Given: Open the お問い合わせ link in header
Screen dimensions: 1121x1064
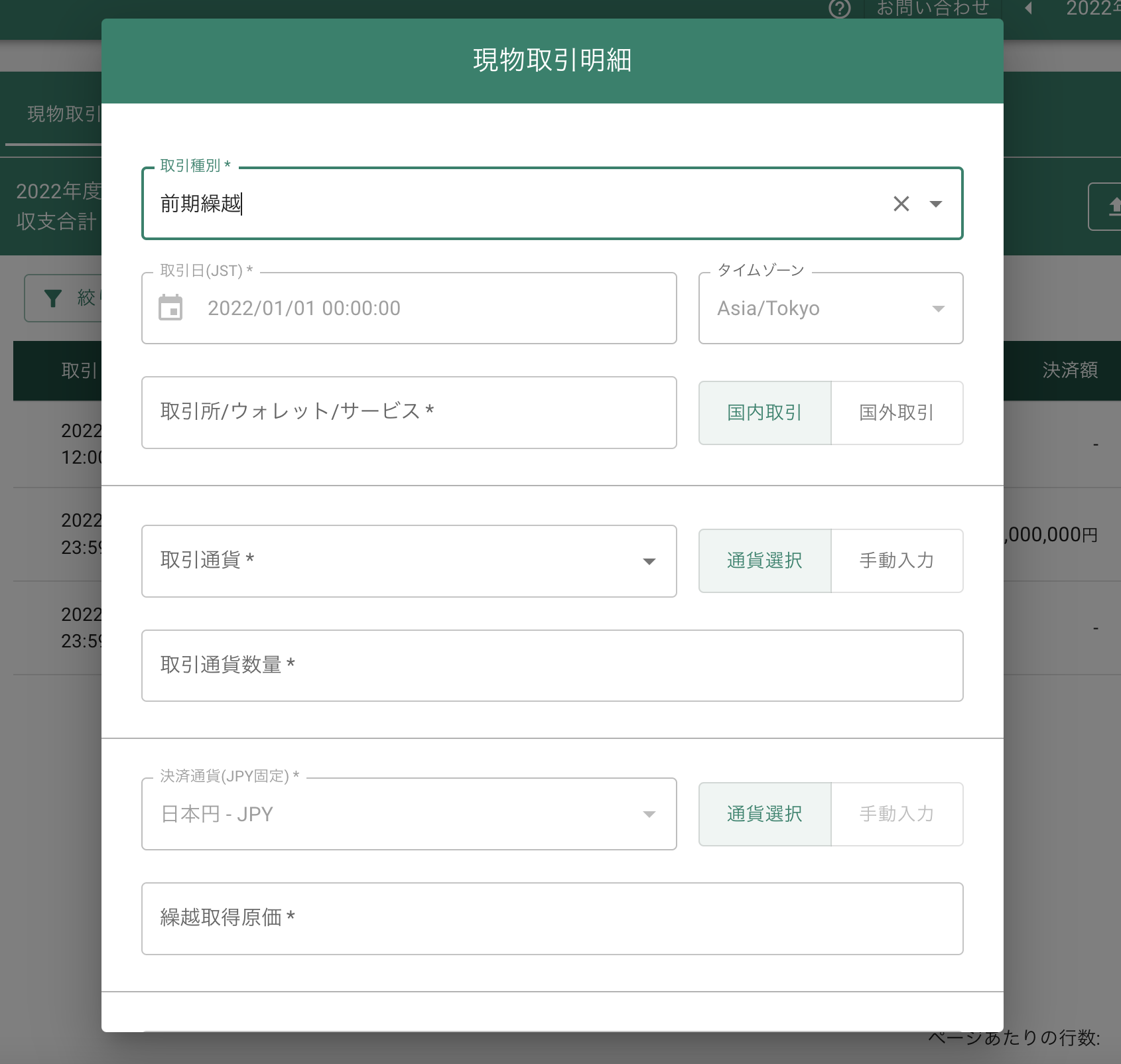Looking at the screenshot, I should tap(933, 8).
